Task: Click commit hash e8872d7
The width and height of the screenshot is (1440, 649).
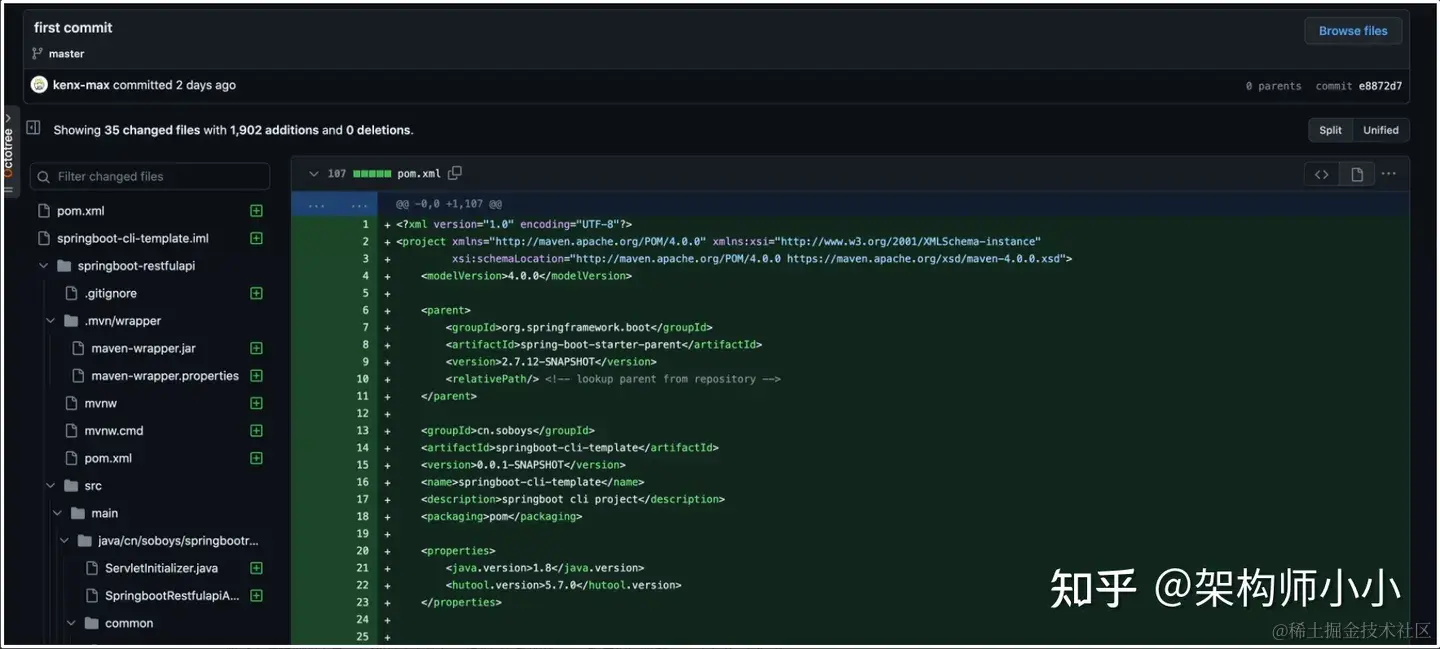Action: [x=1380, y=86]
